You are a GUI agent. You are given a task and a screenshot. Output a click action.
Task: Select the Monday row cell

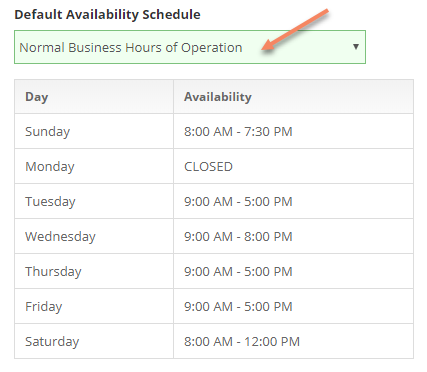94,166
